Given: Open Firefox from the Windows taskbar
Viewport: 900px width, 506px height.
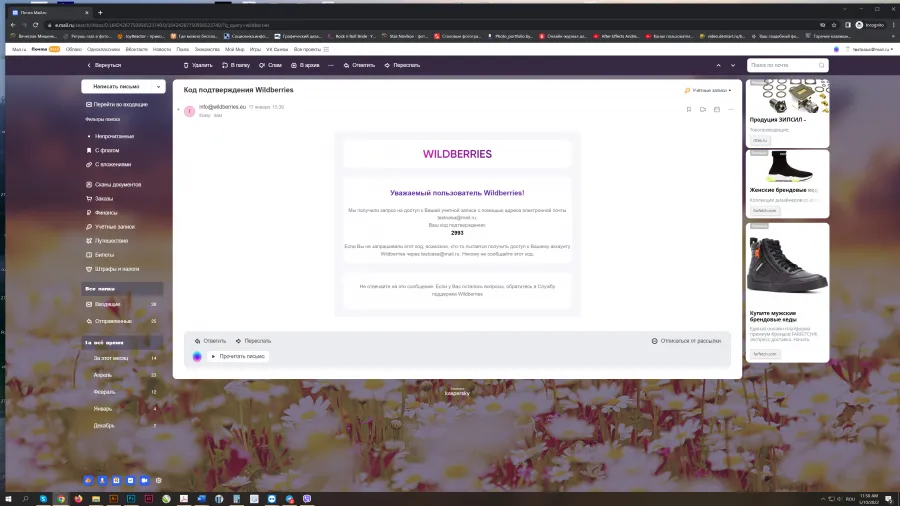Looking at the screenshot, I should click(x=78, y=499).
